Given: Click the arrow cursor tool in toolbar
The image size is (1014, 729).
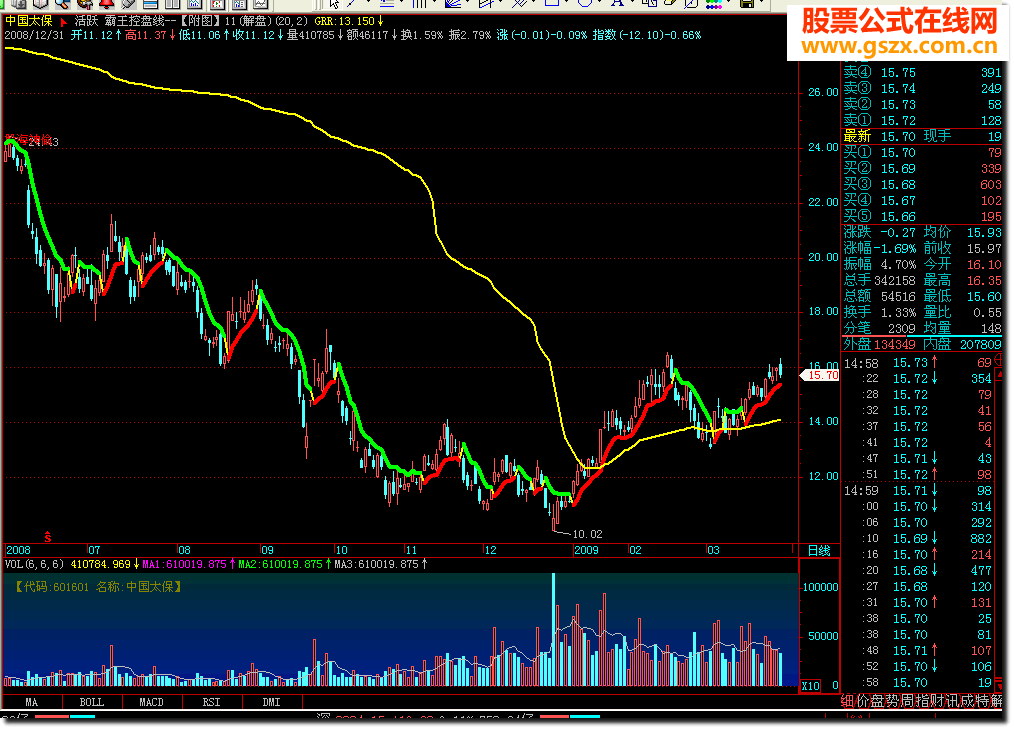Looking at the screenshot, I should 333,4.
